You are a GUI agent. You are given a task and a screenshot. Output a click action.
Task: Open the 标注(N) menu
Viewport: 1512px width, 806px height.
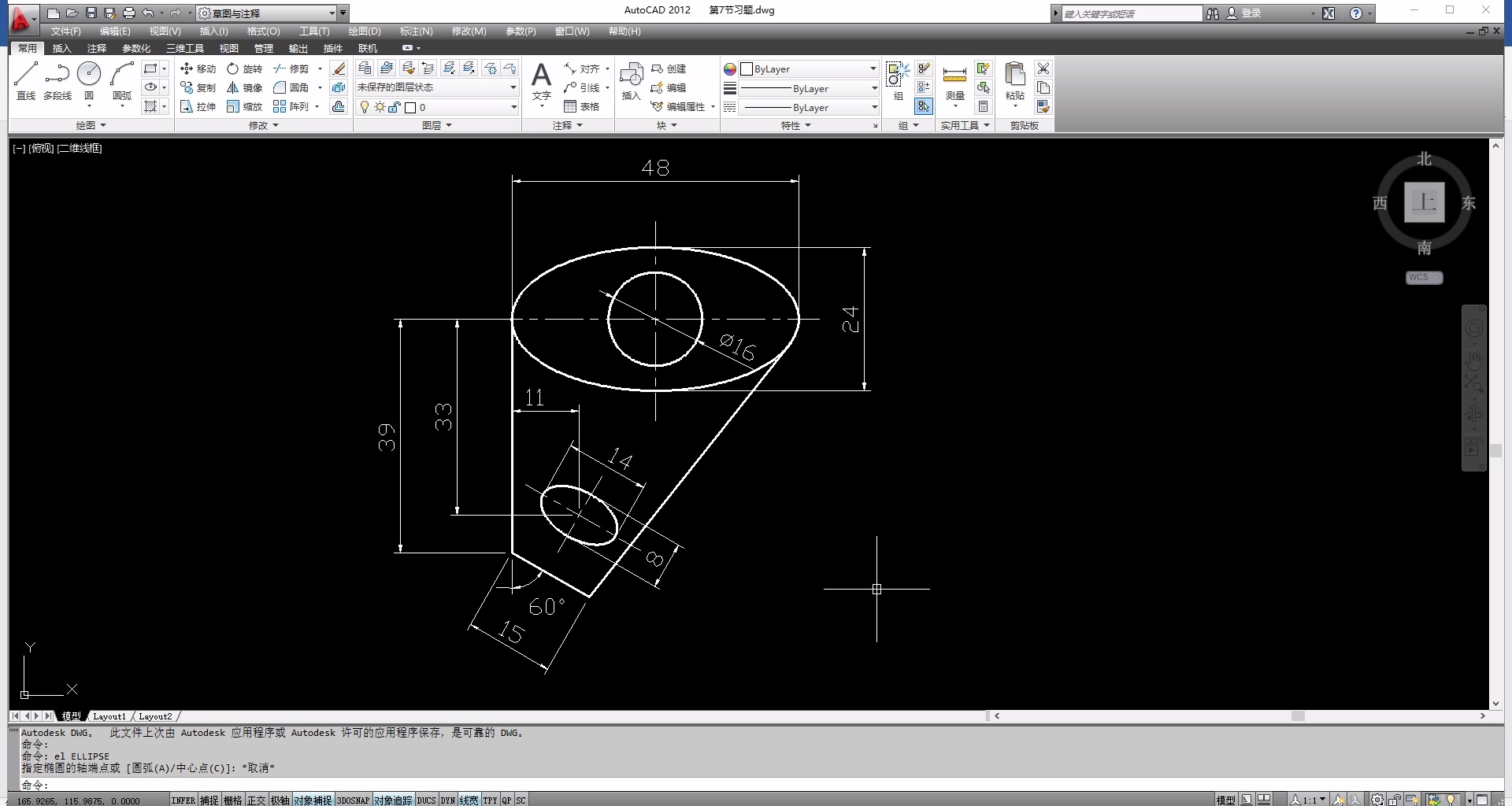[416, 31]
